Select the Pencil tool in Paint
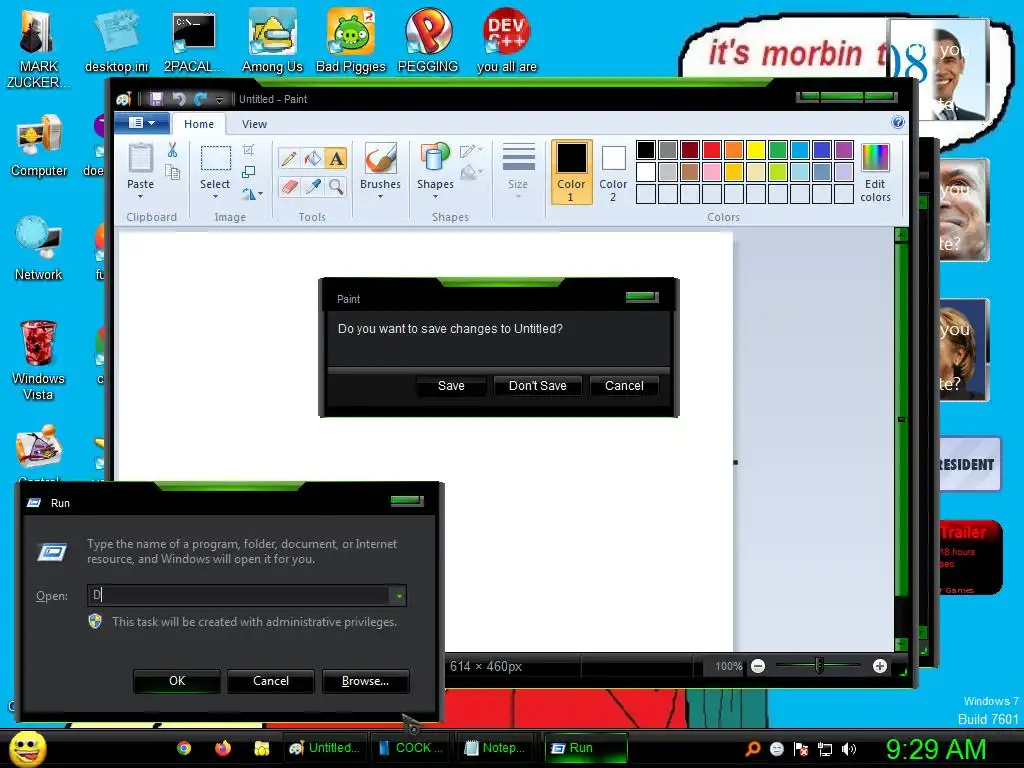1024x768 pixels. click(289, 158)
